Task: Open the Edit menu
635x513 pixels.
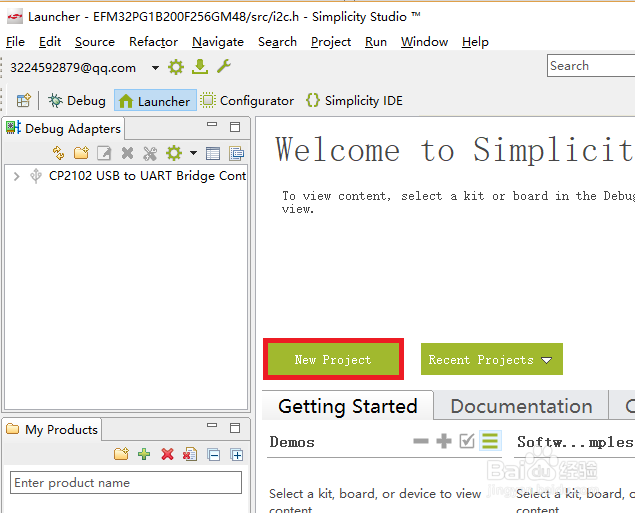Action: coord(50,42)
